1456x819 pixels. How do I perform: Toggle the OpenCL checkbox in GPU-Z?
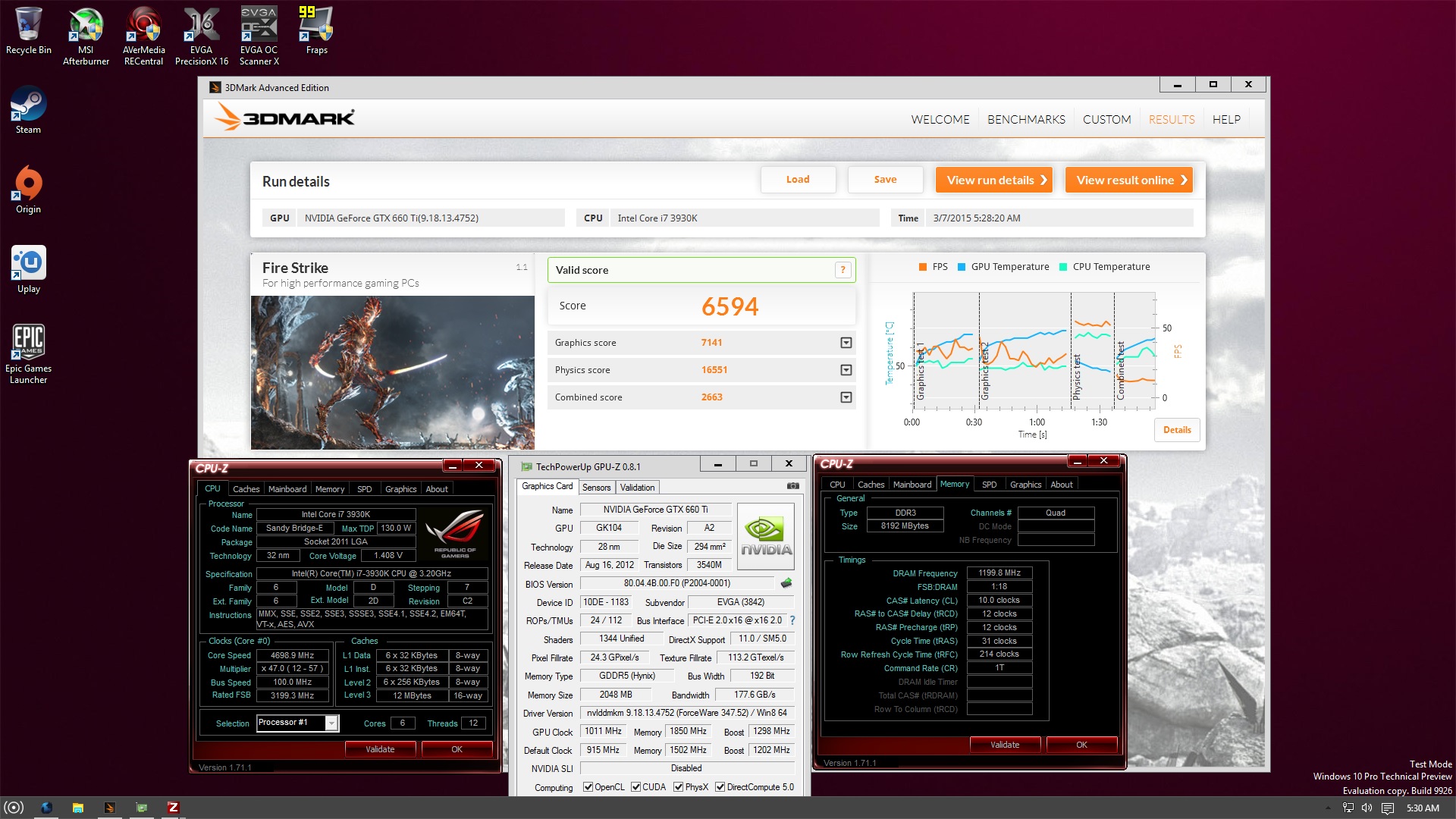pos(588,787)
